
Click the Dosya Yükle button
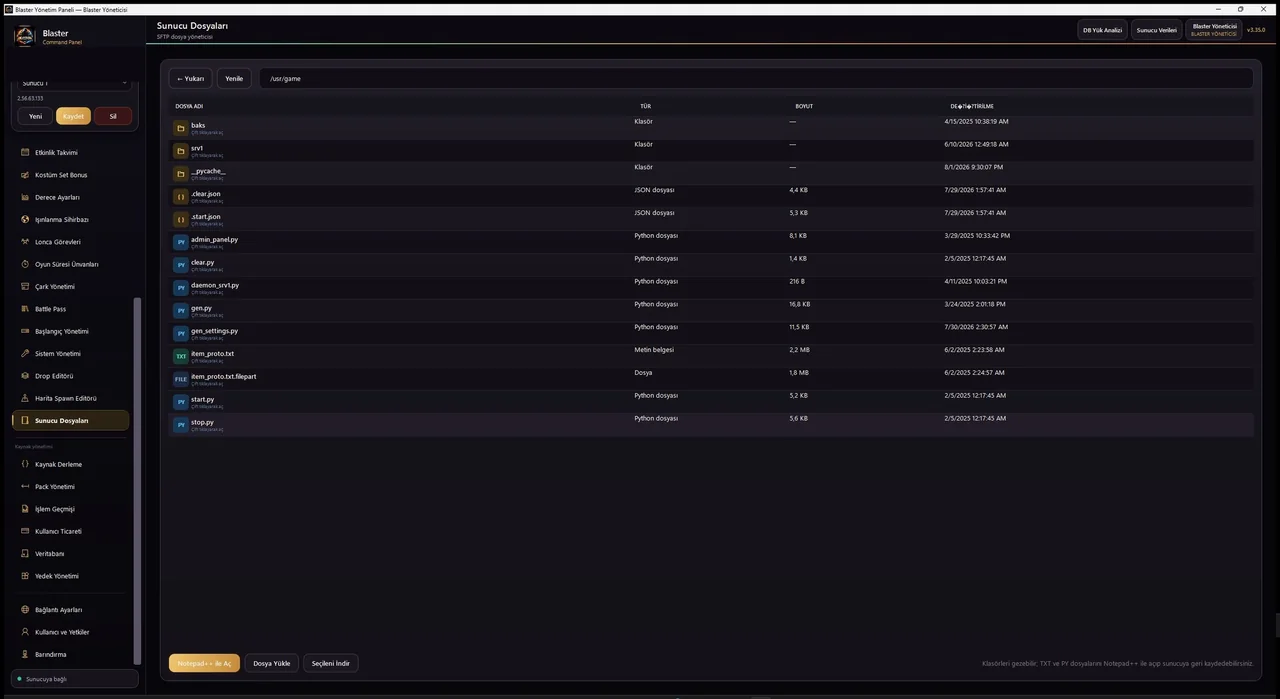tap(272, 663)
